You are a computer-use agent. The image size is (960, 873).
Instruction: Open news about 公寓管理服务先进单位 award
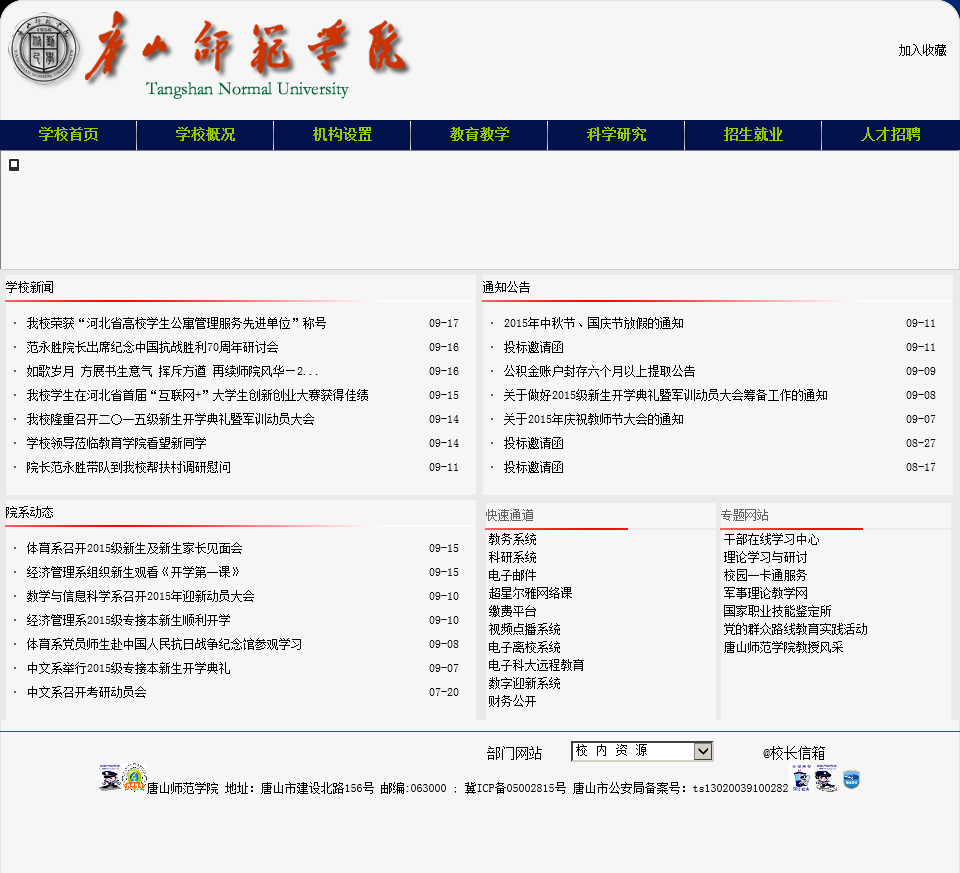pos(176,323)
